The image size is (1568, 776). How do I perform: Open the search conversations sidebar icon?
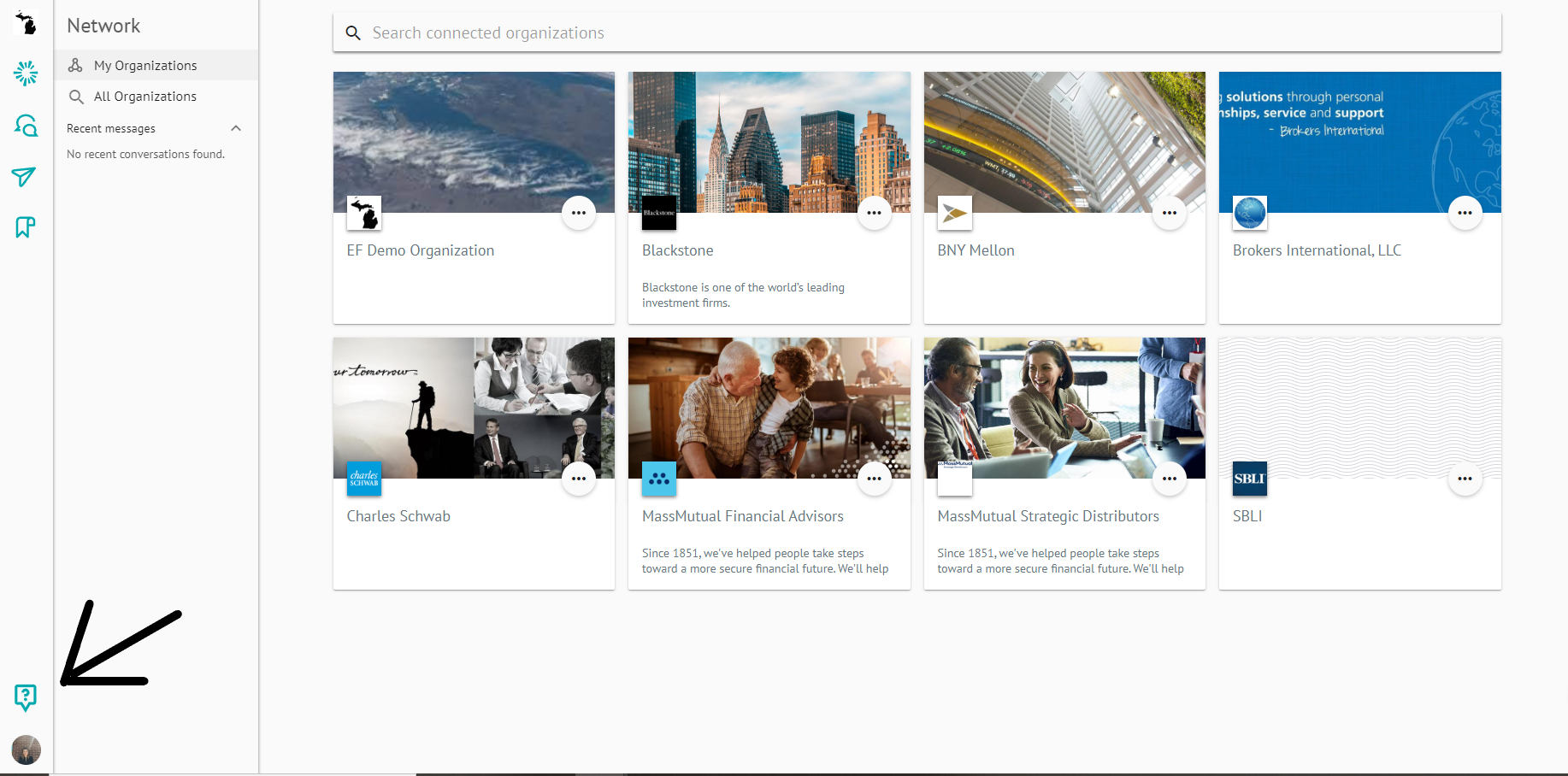point(26,126)
